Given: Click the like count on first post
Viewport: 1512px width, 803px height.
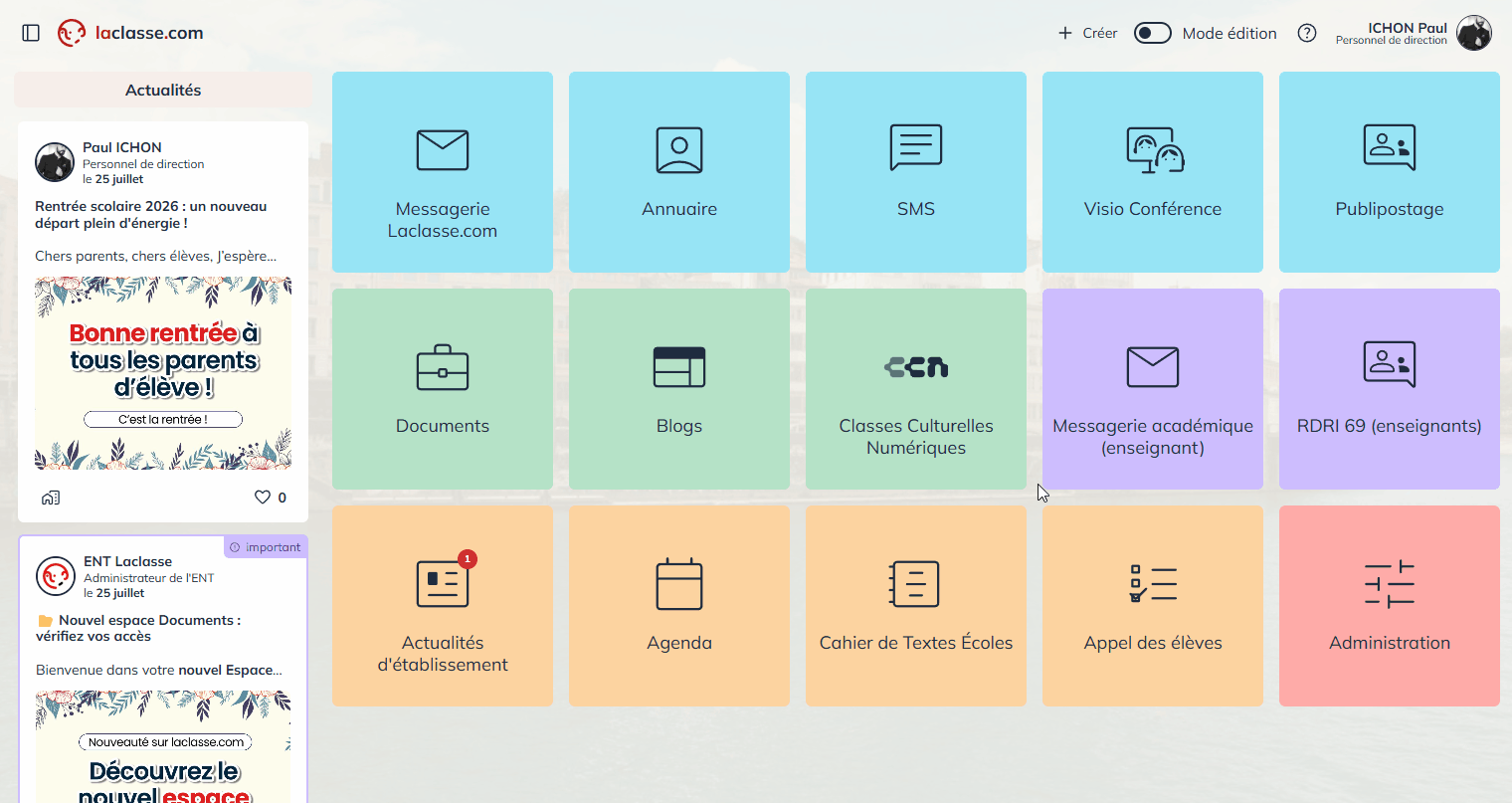Looking at the screenshot, I should (283, 498).
